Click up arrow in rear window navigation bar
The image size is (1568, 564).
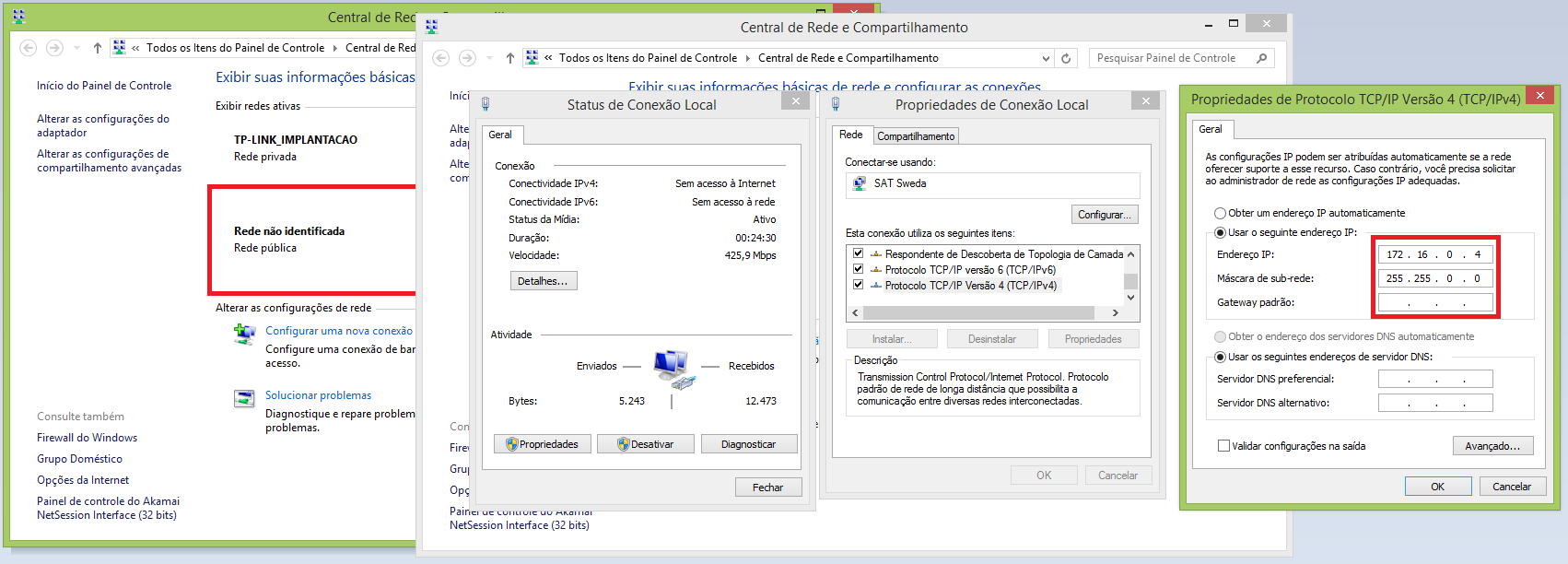[x=98, y=48]
